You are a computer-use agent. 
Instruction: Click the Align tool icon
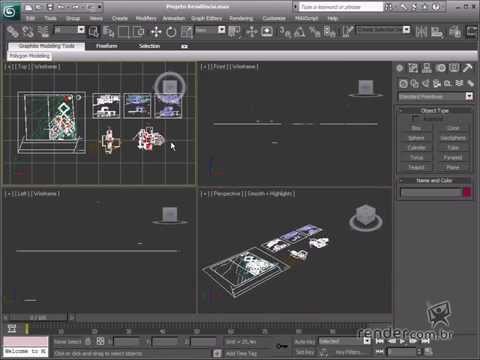[x=437, y=32]
